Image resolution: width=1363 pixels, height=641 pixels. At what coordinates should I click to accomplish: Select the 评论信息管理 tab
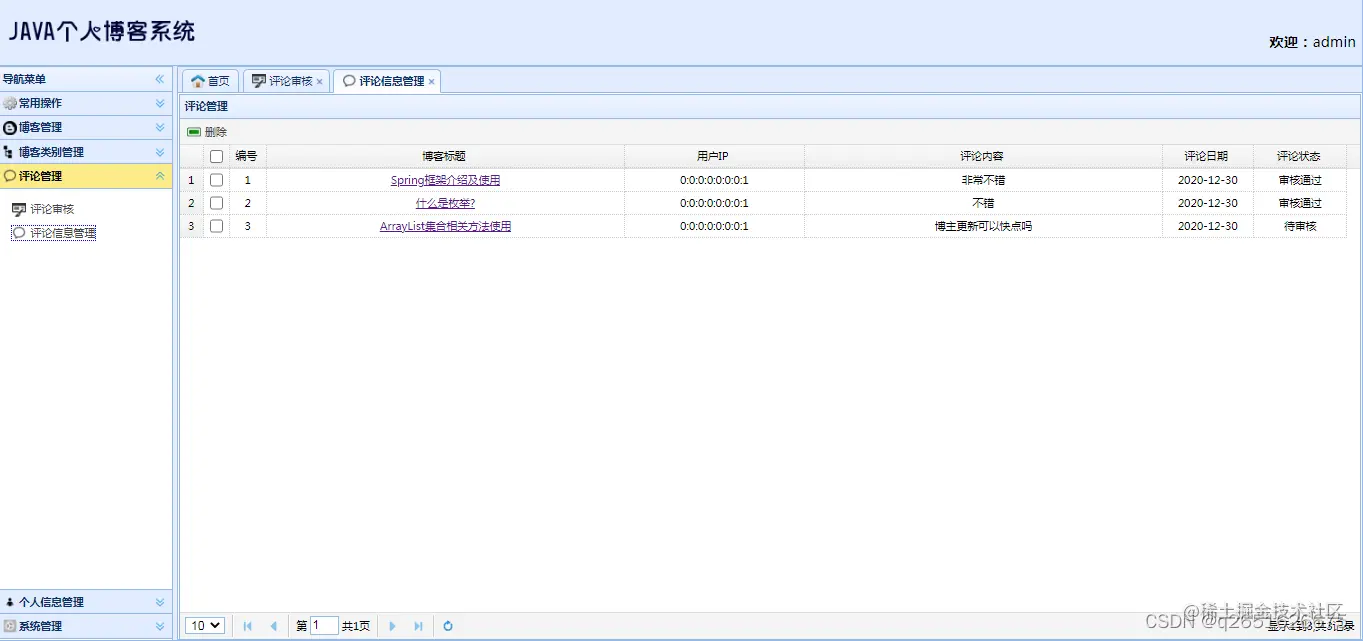386,81
